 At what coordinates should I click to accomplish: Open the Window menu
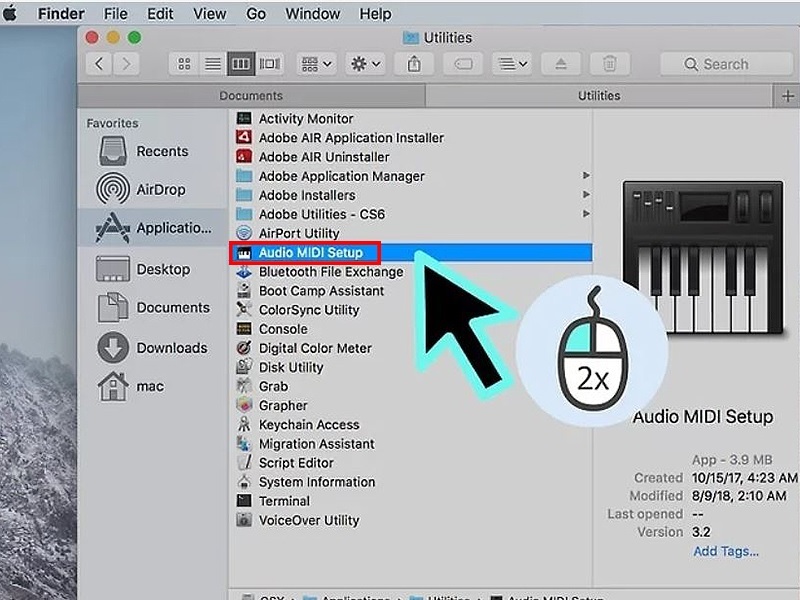click(313, 14)
